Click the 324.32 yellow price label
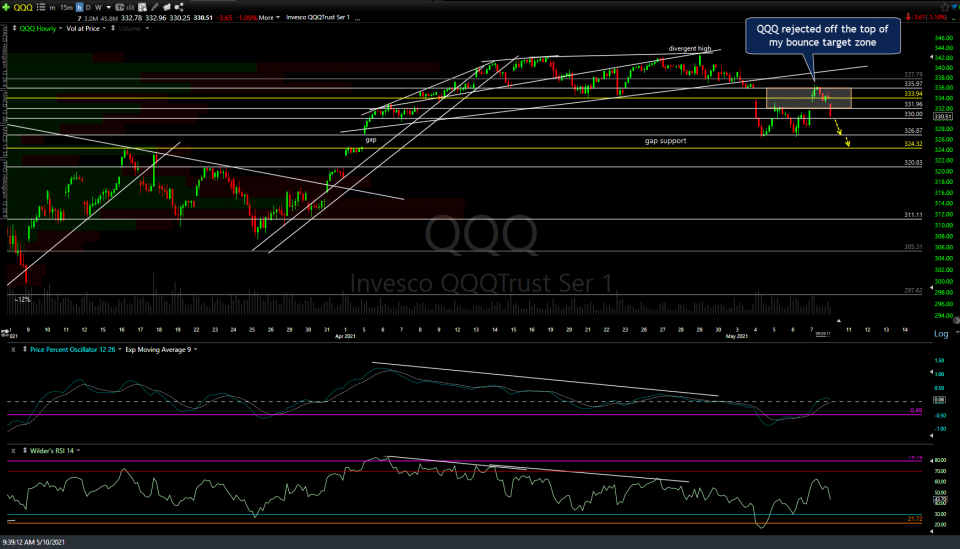The height and width of the screenshot is (549, 960). pyautogui.click(x=913, y=144)
